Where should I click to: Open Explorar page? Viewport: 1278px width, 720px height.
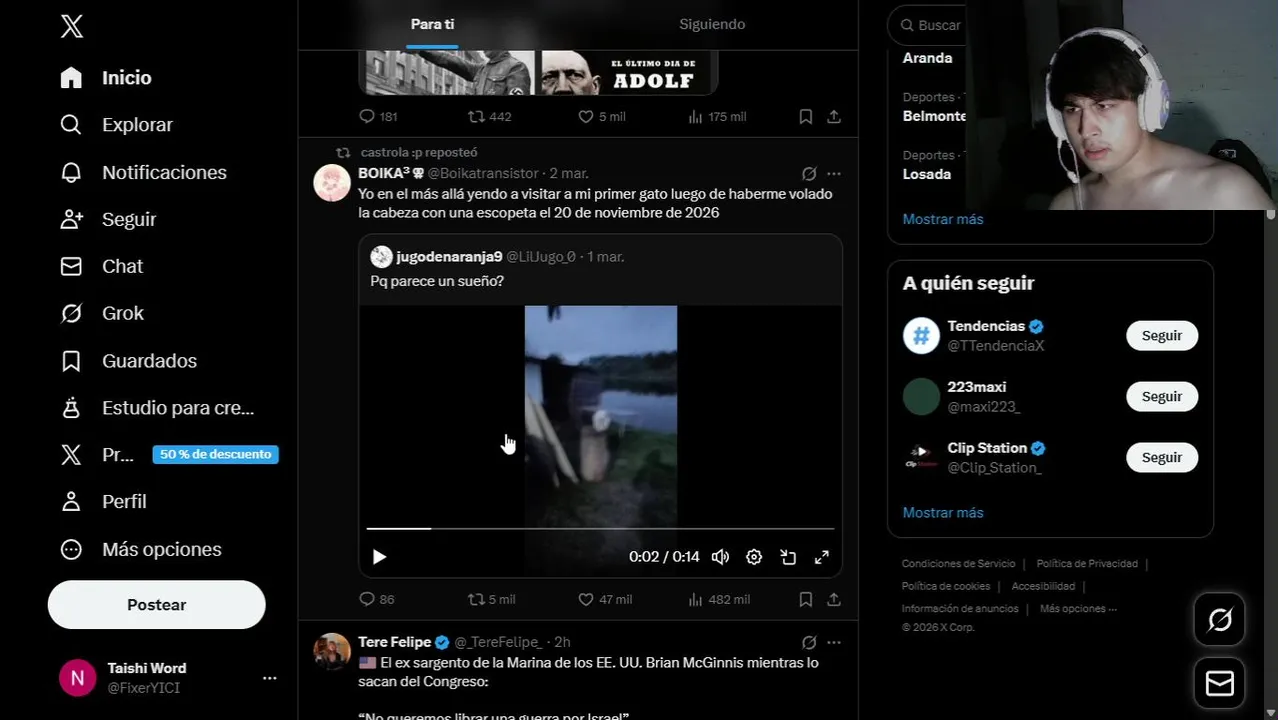[116, 125]
